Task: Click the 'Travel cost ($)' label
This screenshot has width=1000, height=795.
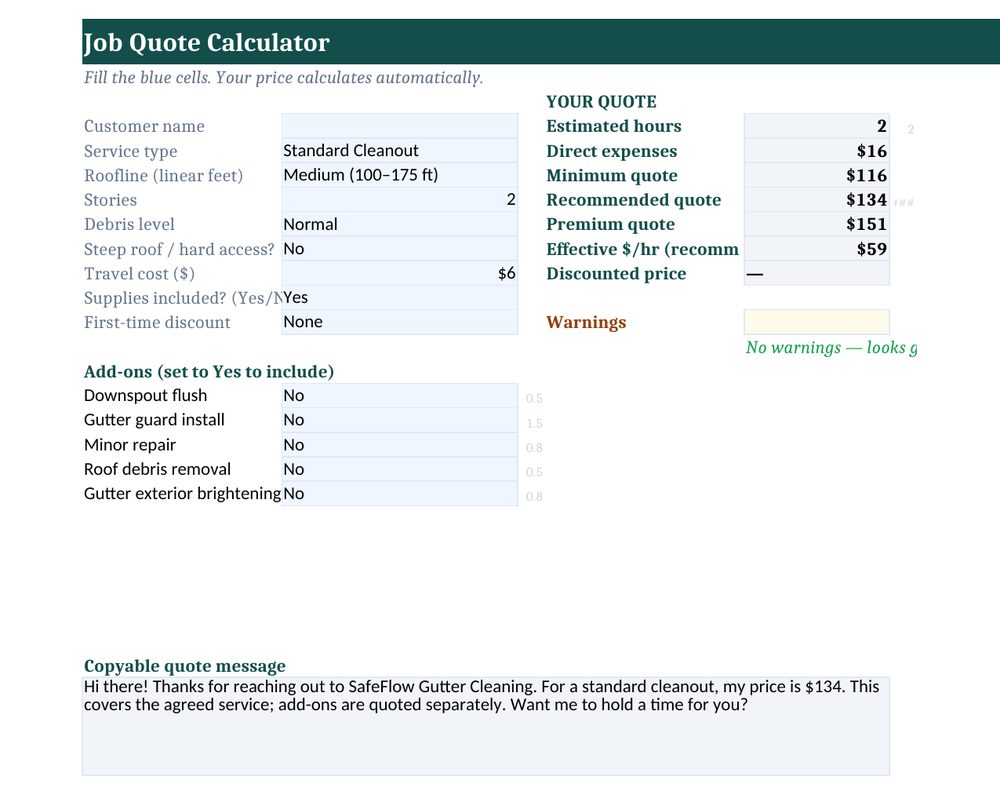Action: 139,274
